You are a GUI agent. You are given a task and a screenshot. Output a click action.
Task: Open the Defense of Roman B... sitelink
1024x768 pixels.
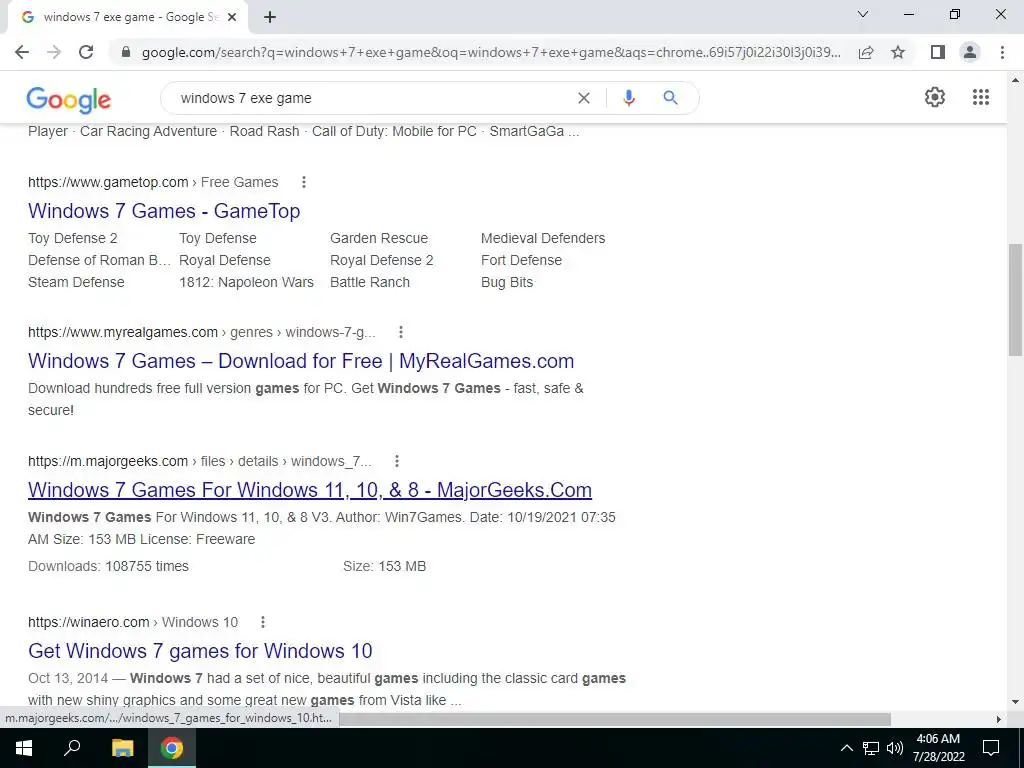99,260
